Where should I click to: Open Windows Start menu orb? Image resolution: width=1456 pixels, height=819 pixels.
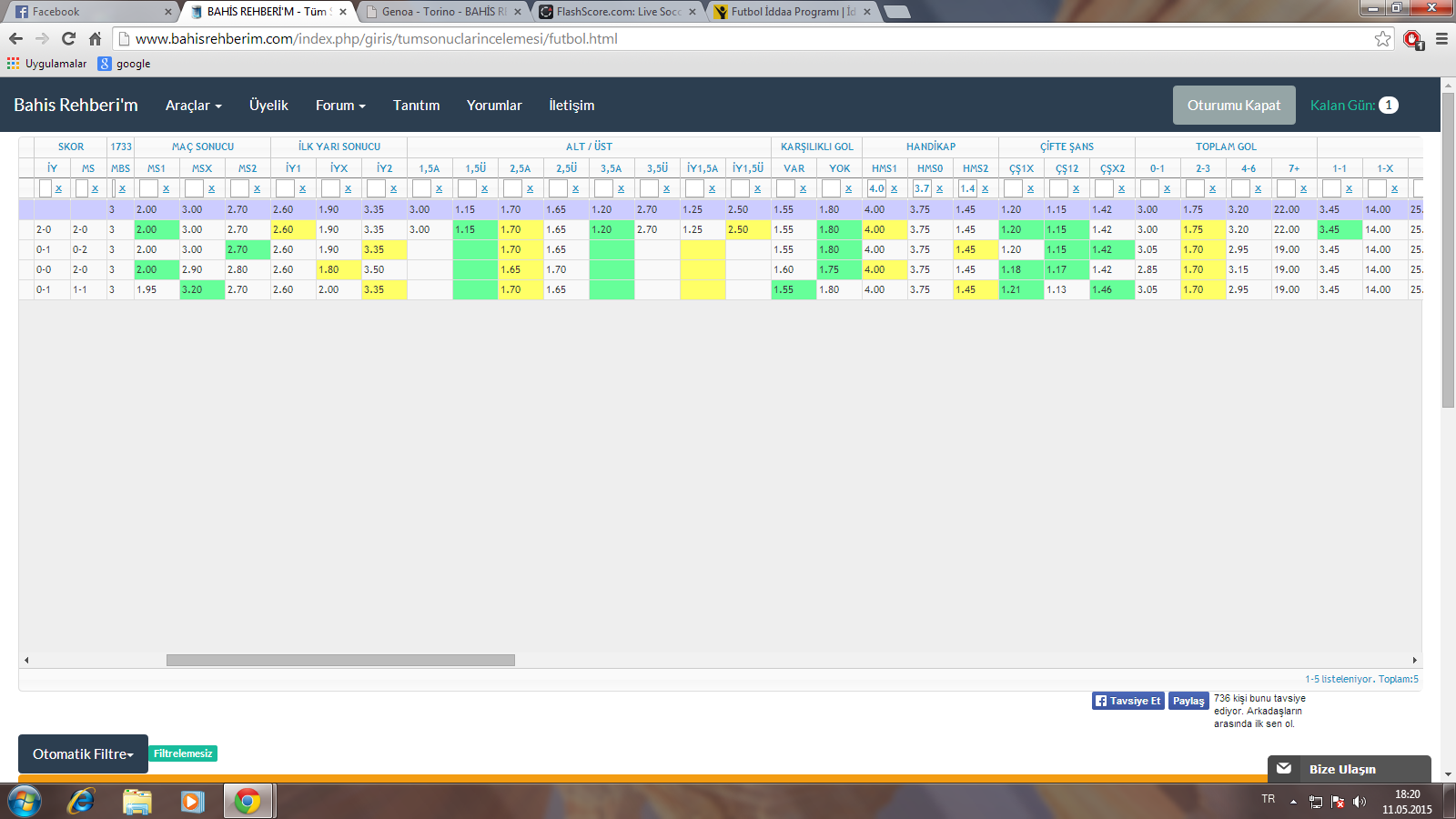point(25,801)
